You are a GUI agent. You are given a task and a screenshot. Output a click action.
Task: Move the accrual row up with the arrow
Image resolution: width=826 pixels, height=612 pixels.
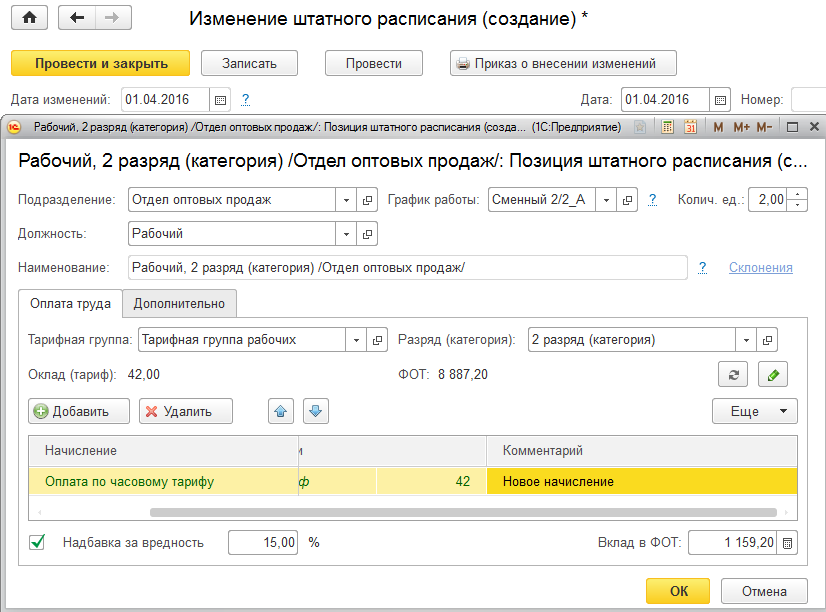282,411
